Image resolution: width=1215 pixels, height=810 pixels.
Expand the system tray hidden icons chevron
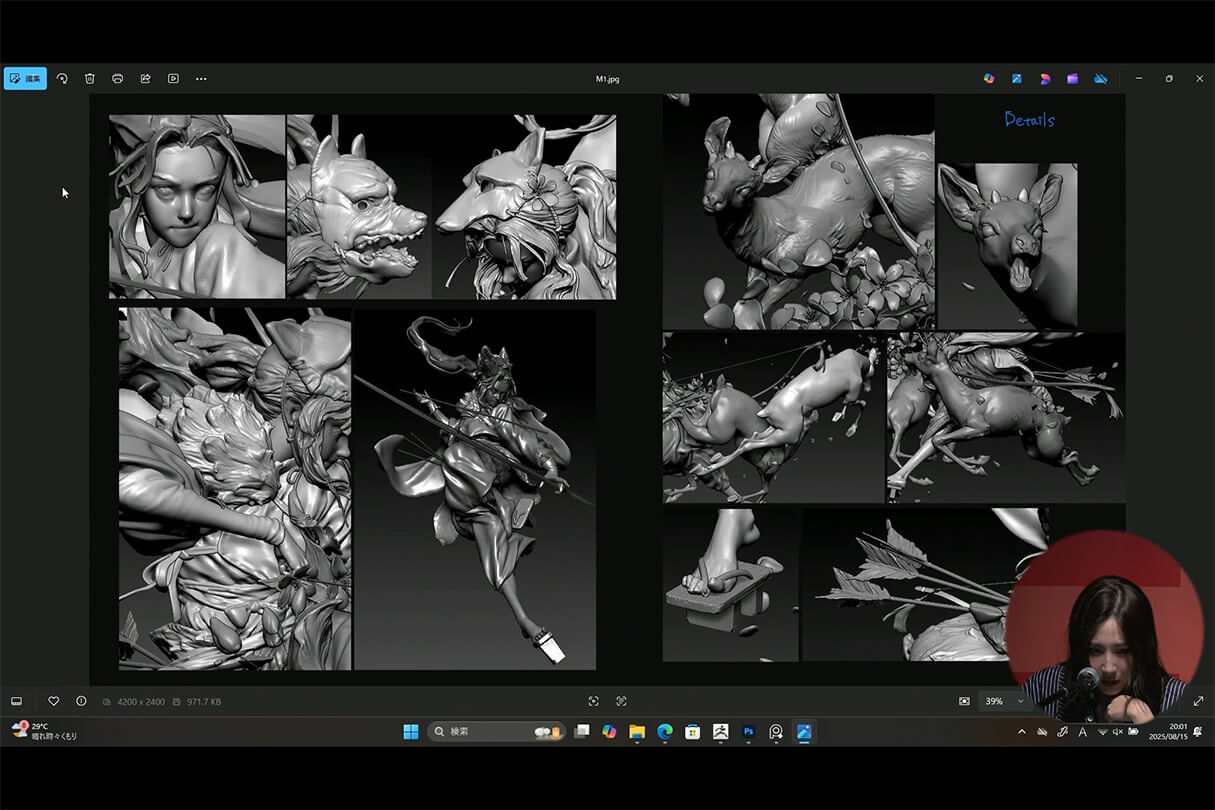click(1021, 732)
